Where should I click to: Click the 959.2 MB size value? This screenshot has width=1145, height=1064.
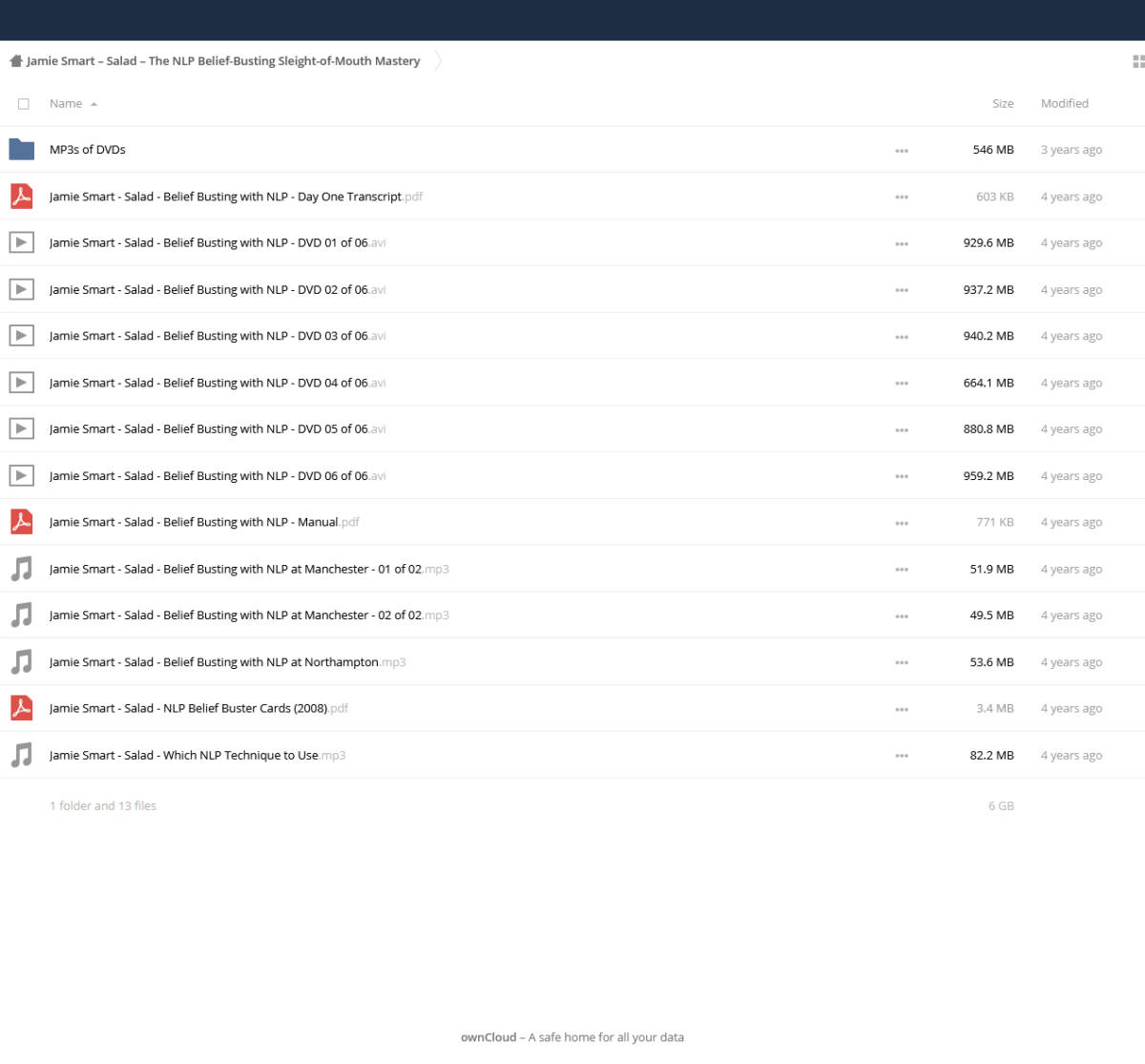point(989,475)
